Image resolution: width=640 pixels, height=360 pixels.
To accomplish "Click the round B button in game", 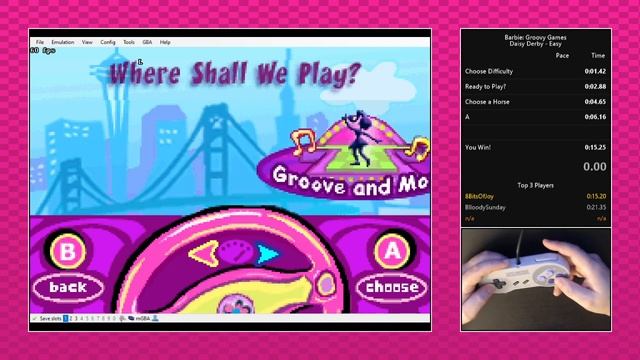I will click(68, 251).
